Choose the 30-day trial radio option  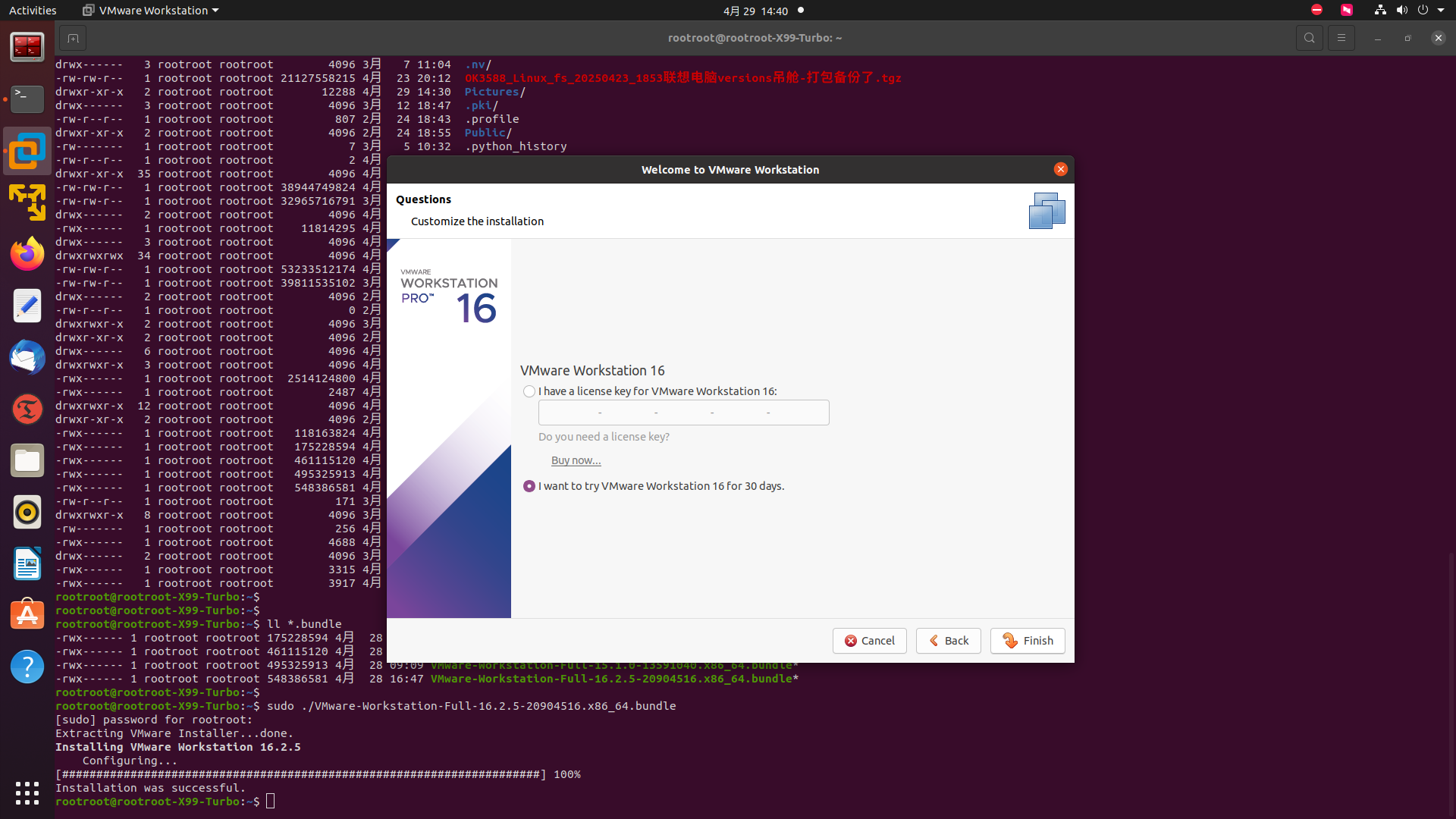pyautogui.click(x=529, y=486)
